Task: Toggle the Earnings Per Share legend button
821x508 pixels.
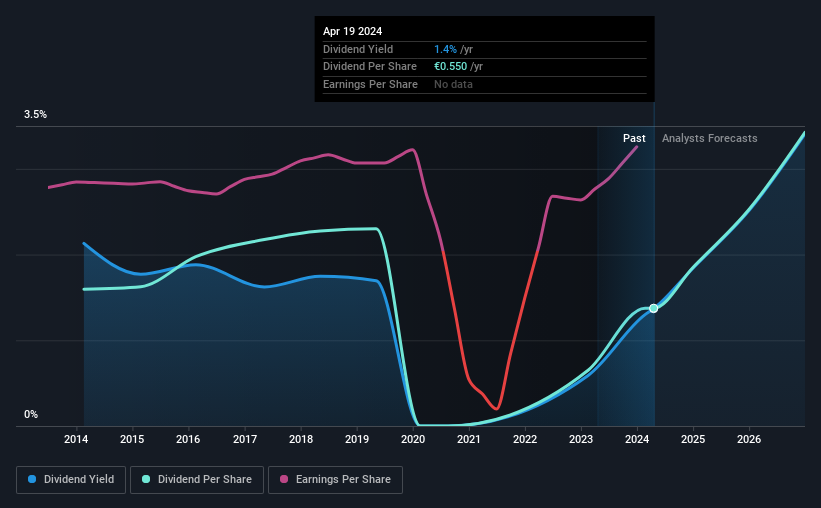Action: 335,480
